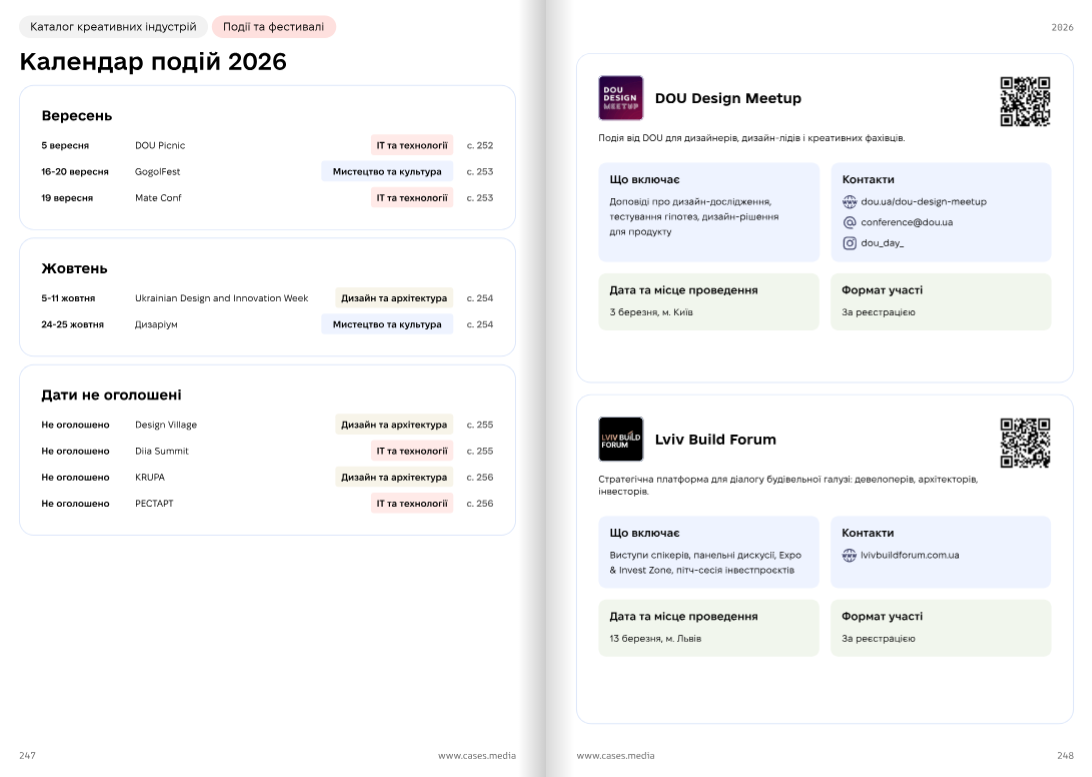Click the 'ІТ та технології' tag for DOU Picnic
This screenshot has height=777, width=1092.
pyautogui.click(x=412, y=146)
